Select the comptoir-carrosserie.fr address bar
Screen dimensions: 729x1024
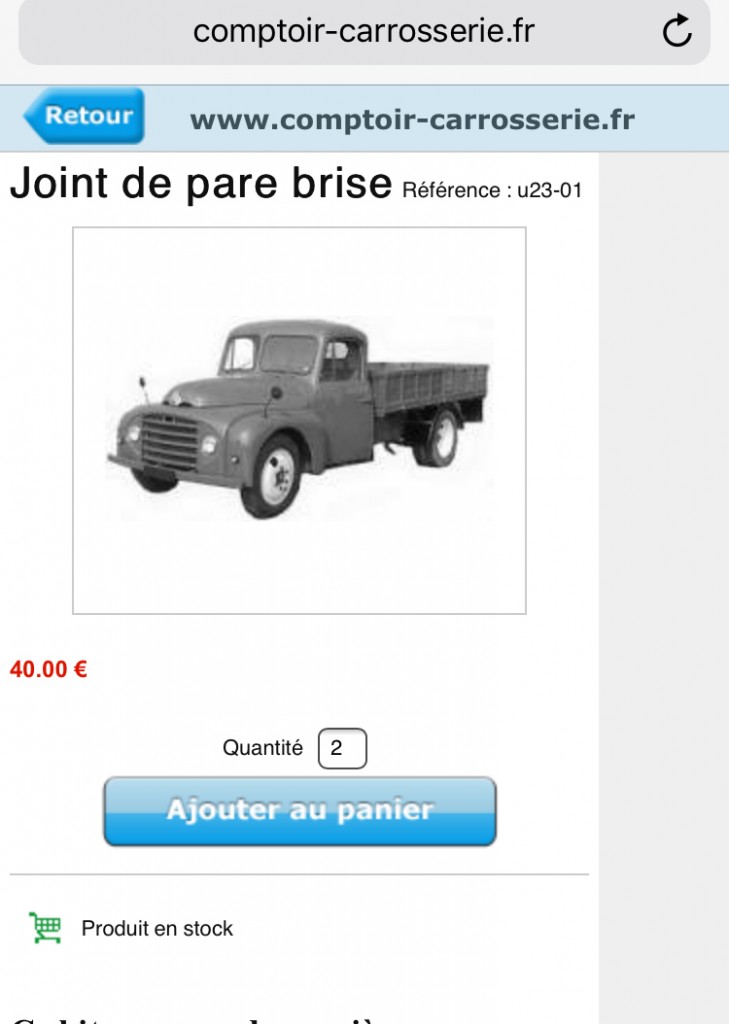(x=364, y=31)
